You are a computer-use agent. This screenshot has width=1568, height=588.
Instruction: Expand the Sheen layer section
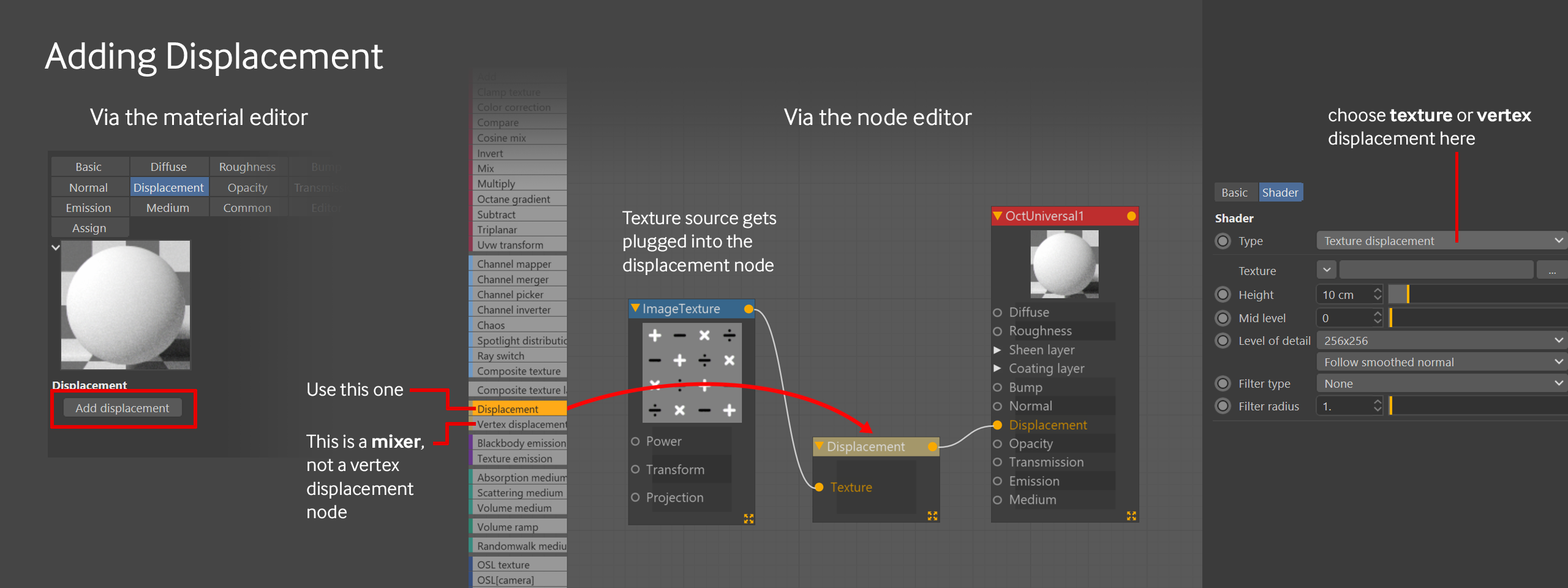pyautogui.click(x=997, y=350)
